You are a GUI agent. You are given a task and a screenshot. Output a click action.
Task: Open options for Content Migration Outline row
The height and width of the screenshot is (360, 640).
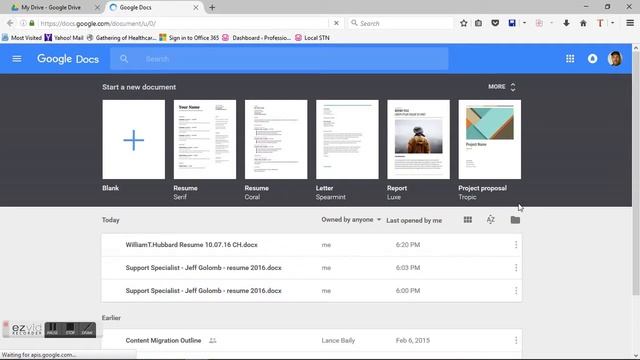pos(516,340)
